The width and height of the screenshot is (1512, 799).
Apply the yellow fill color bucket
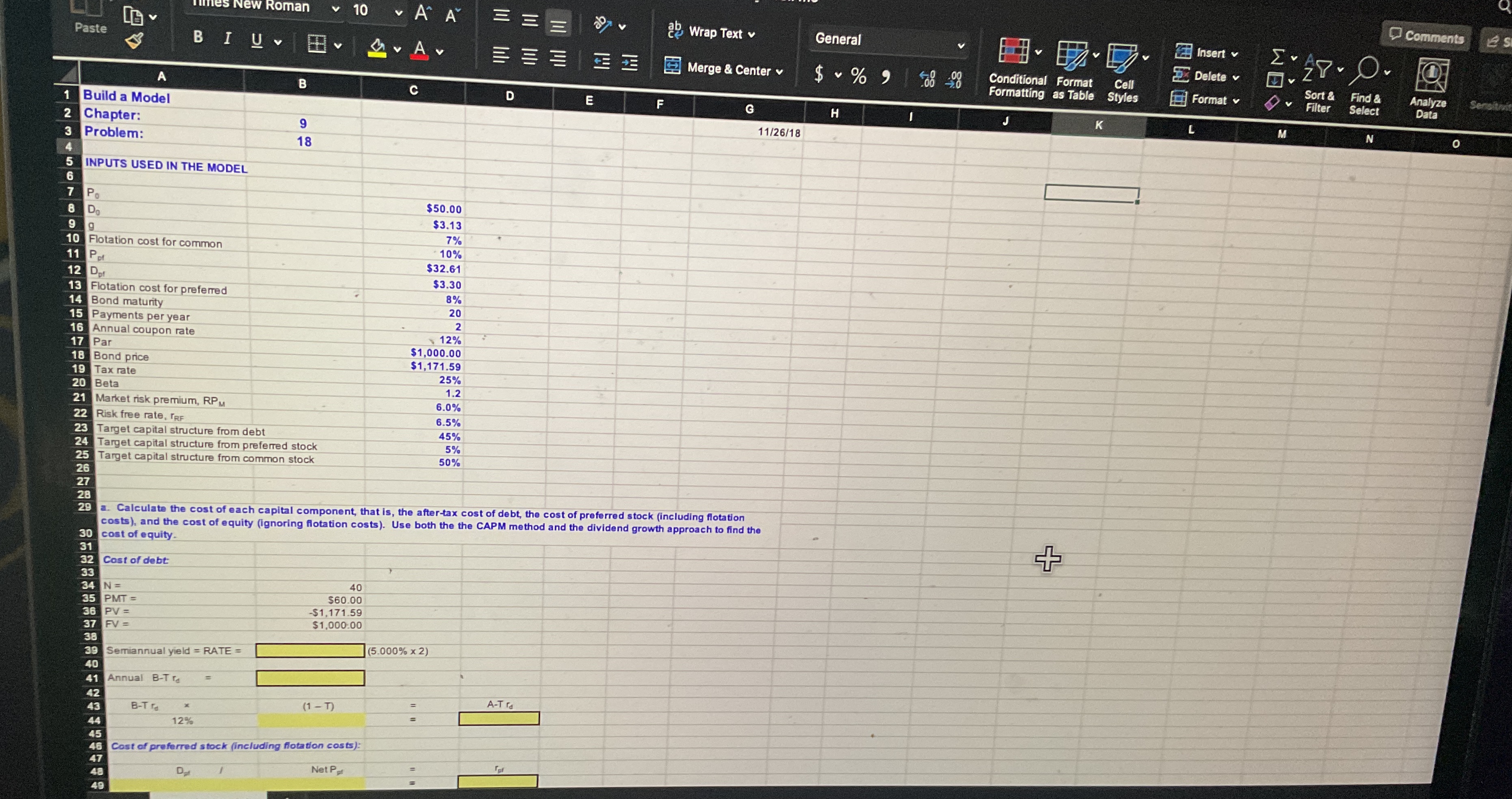coord(378,47)
